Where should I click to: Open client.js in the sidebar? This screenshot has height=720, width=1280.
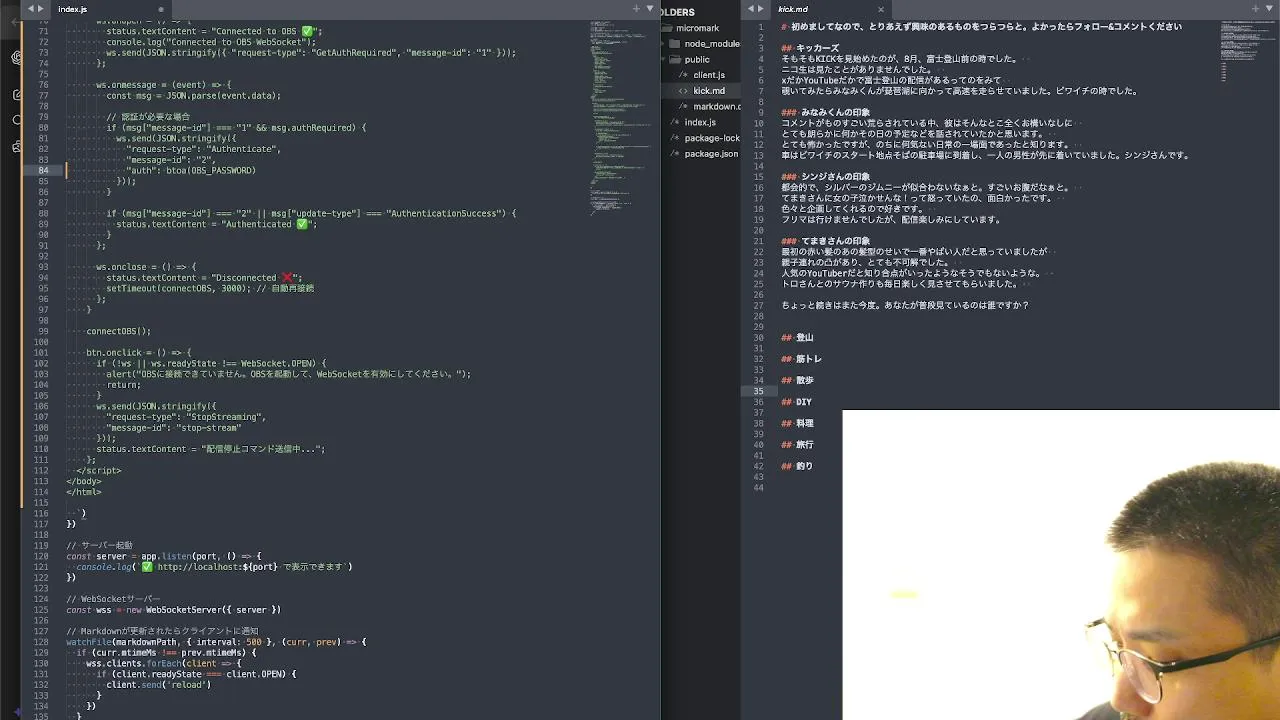tap(709, 75)
